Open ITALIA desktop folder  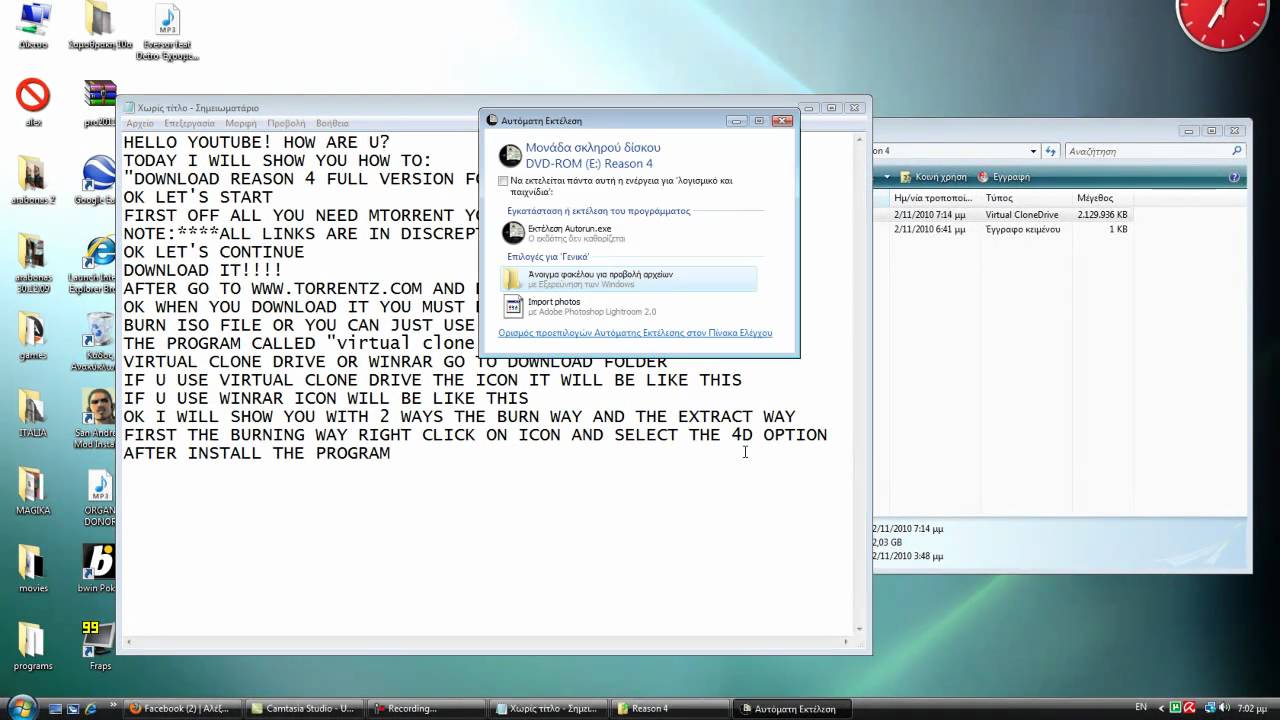pos(33,414)
